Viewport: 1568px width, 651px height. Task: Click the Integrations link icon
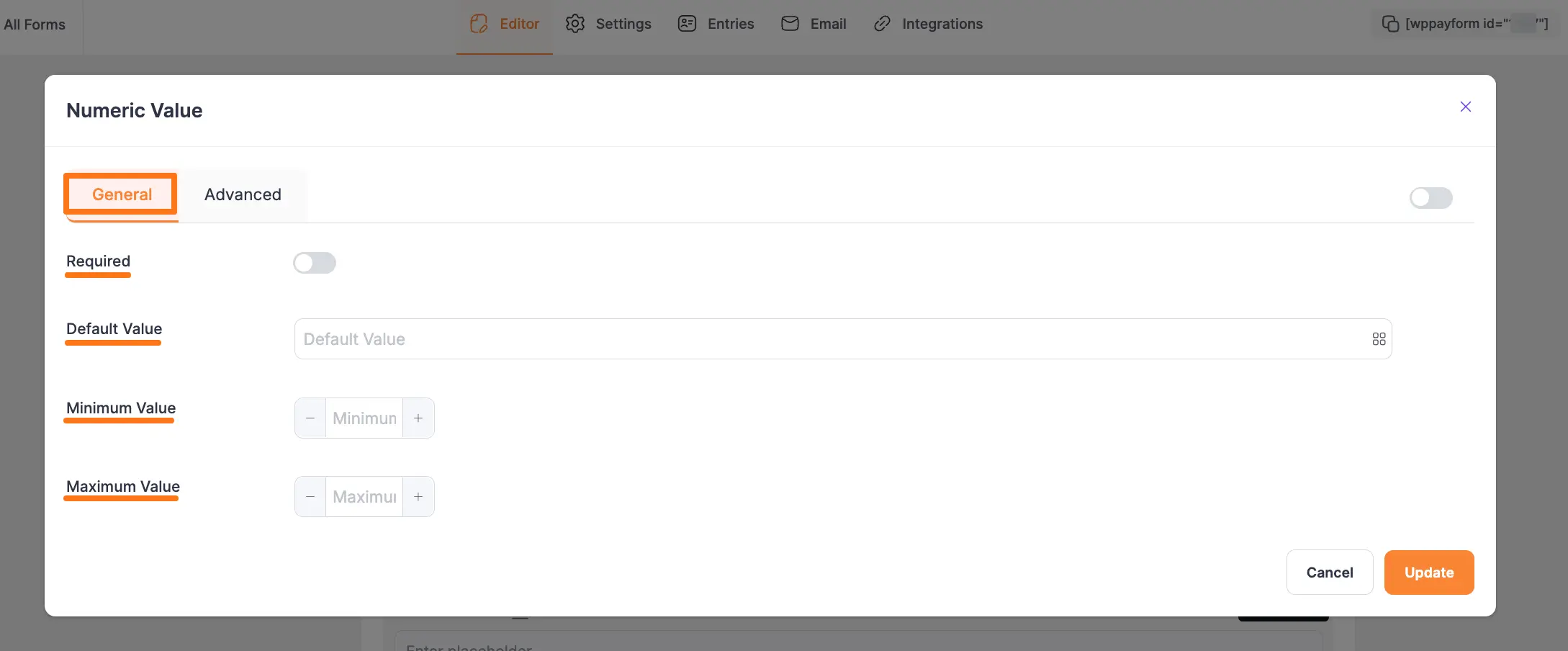click(x=882, y=24)
